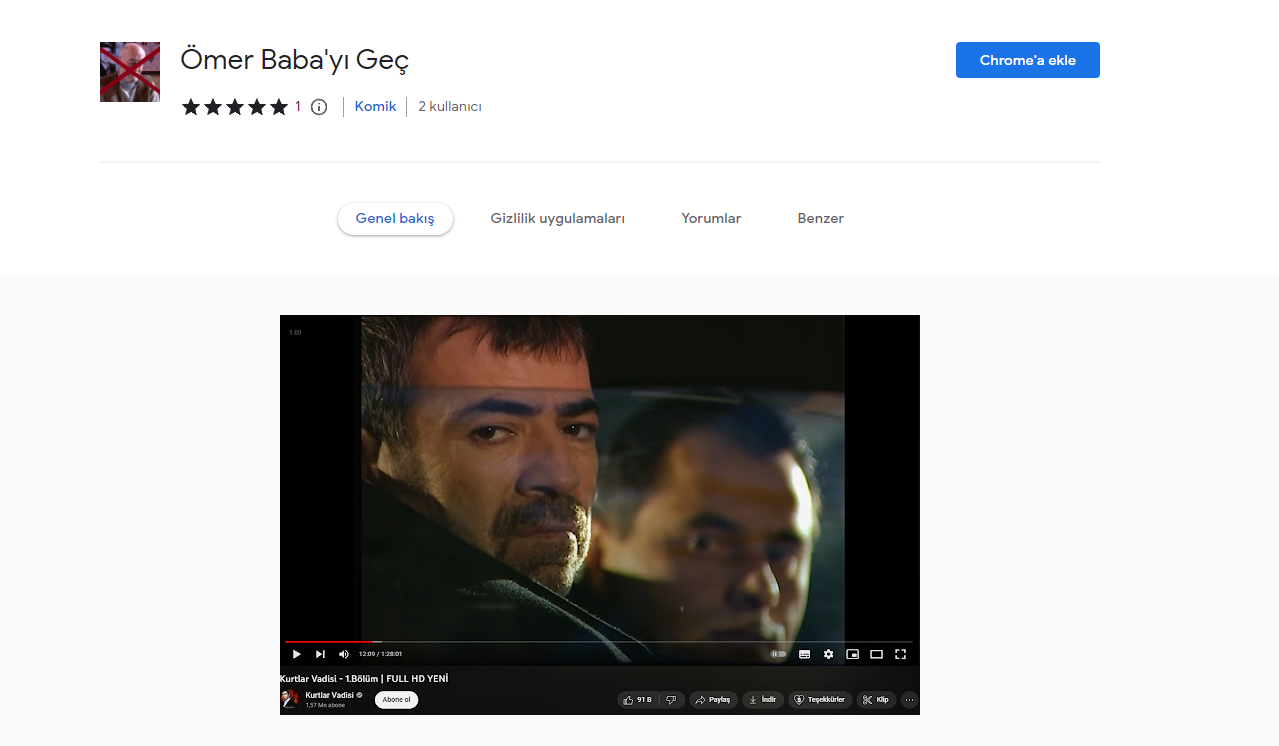Click the 12:09 / 1:28:01 timestamp

[x=380, y=654]
